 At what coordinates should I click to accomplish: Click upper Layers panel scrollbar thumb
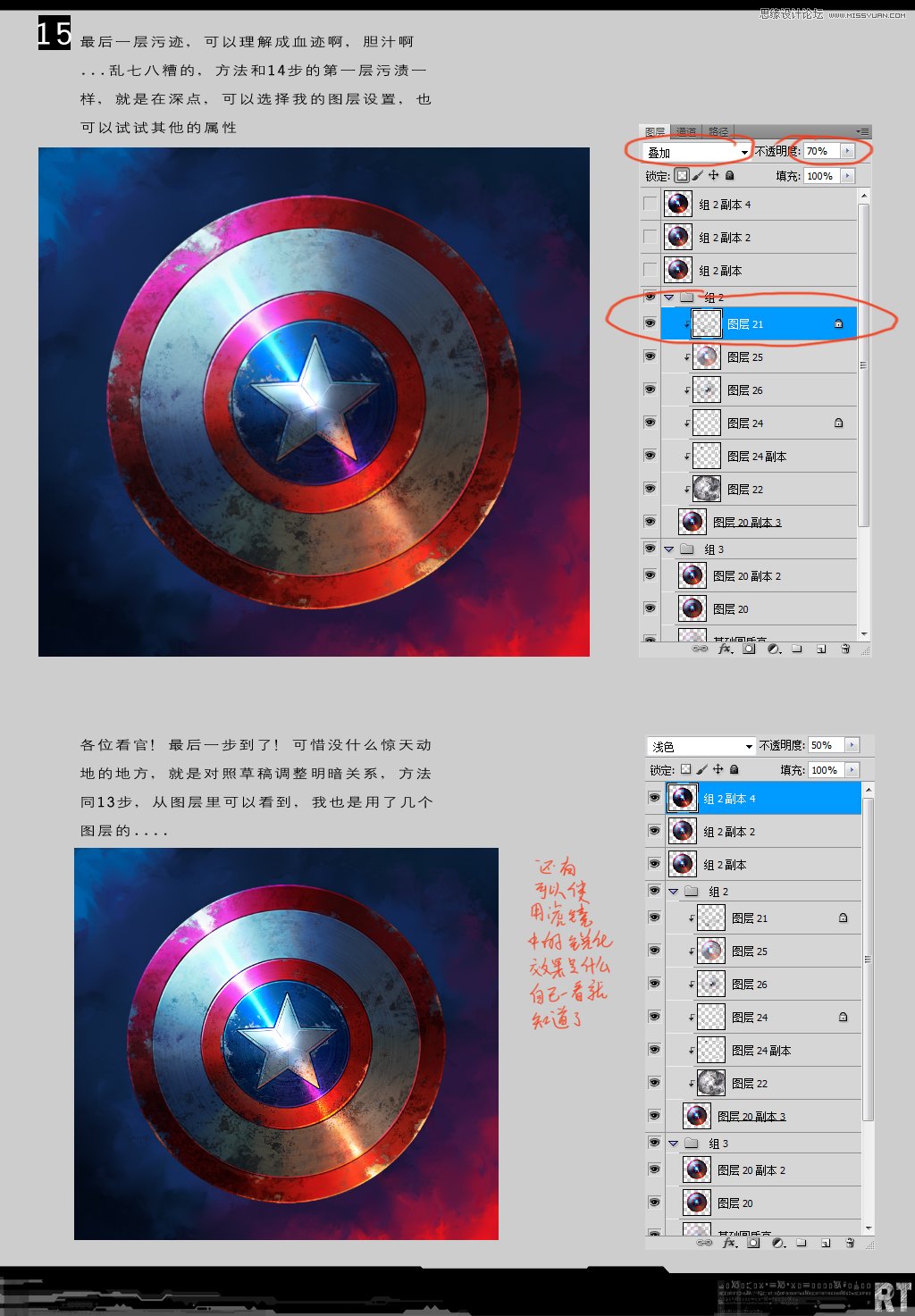coord(863,365)
